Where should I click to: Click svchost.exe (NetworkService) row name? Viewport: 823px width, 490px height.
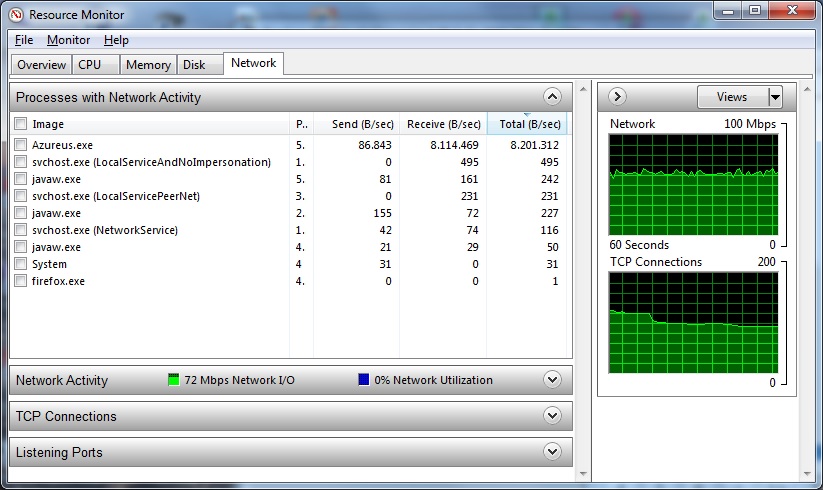coord(105,230)
